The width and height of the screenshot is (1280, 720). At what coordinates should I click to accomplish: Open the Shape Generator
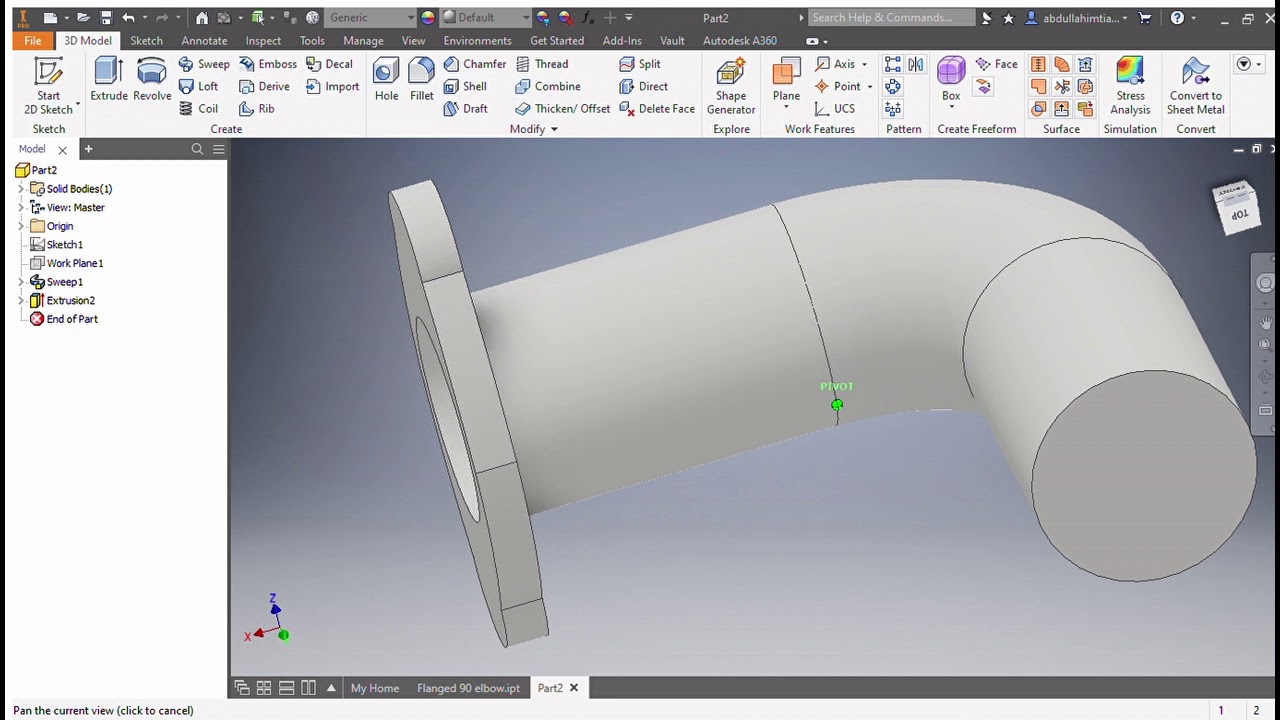pos(731,86)
